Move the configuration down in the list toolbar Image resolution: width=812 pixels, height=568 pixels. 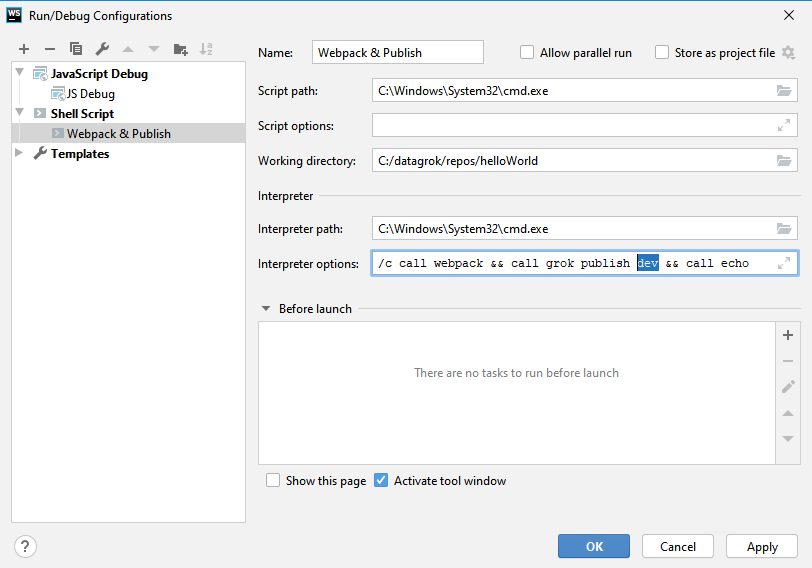[x=154, y=49]
